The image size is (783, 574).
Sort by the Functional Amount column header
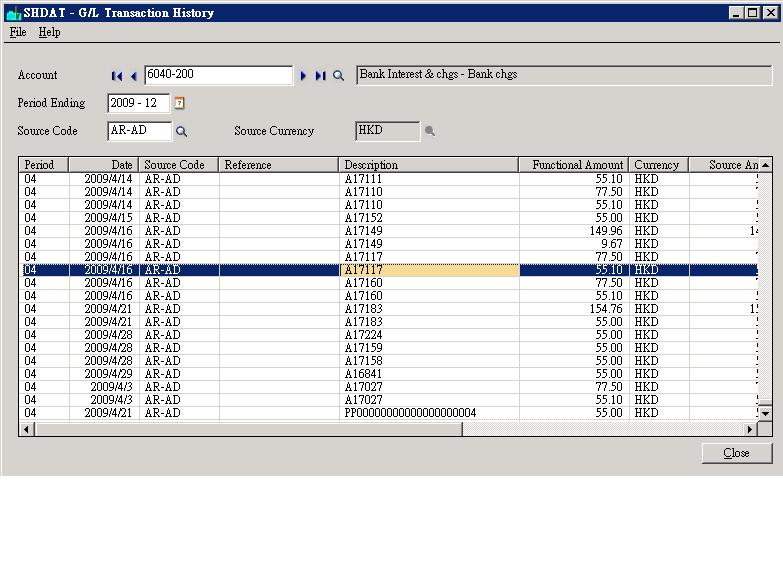573,165
